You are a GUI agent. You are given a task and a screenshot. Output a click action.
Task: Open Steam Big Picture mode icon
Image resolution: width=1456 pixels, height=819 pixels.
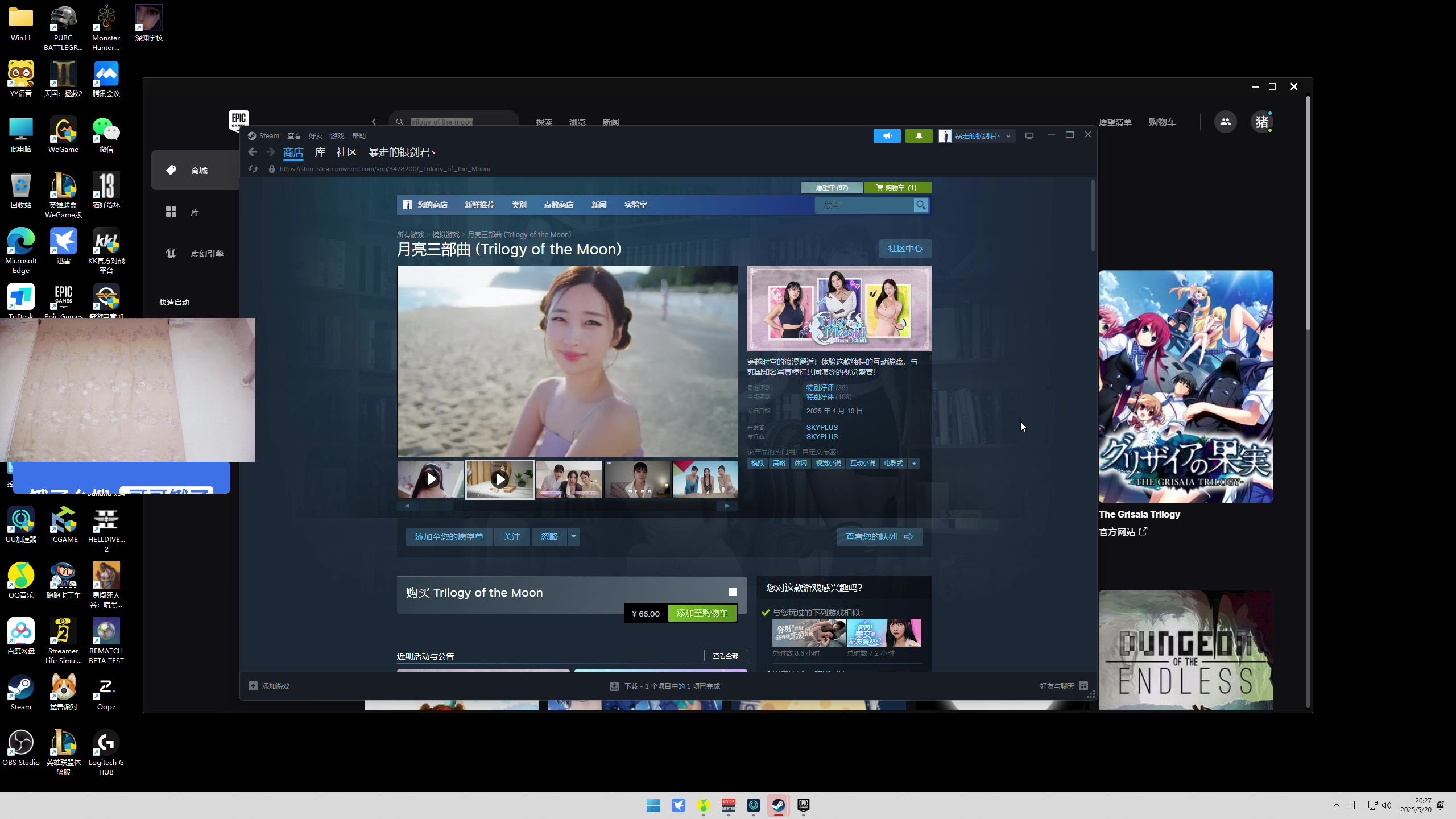[x=1029, y=136]
